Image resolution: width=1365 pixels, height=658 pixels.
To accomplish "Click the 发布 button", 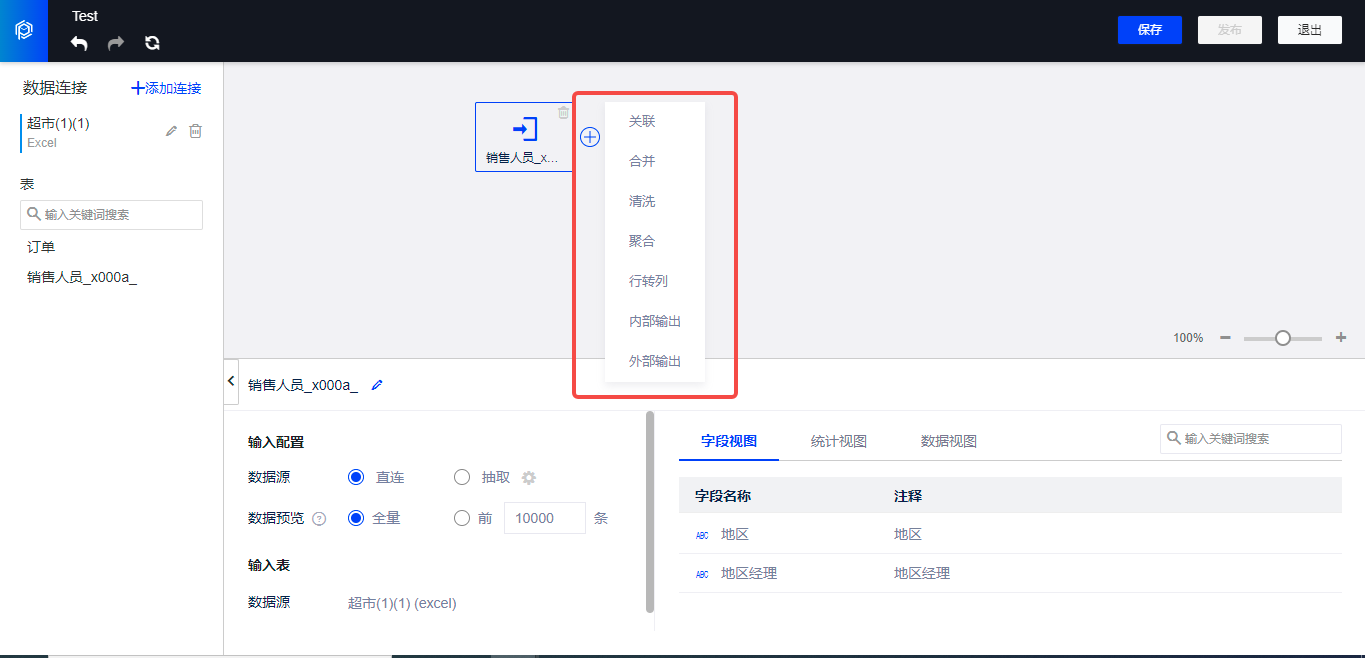I will point(1230,30).
